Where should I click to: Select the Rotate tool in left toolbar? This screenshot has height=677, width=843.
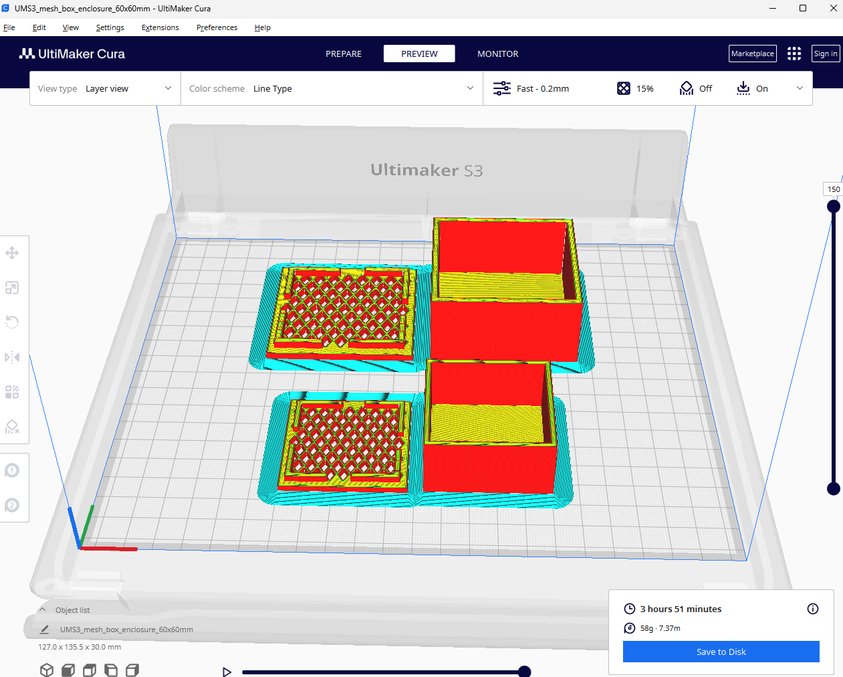point(12,322)
